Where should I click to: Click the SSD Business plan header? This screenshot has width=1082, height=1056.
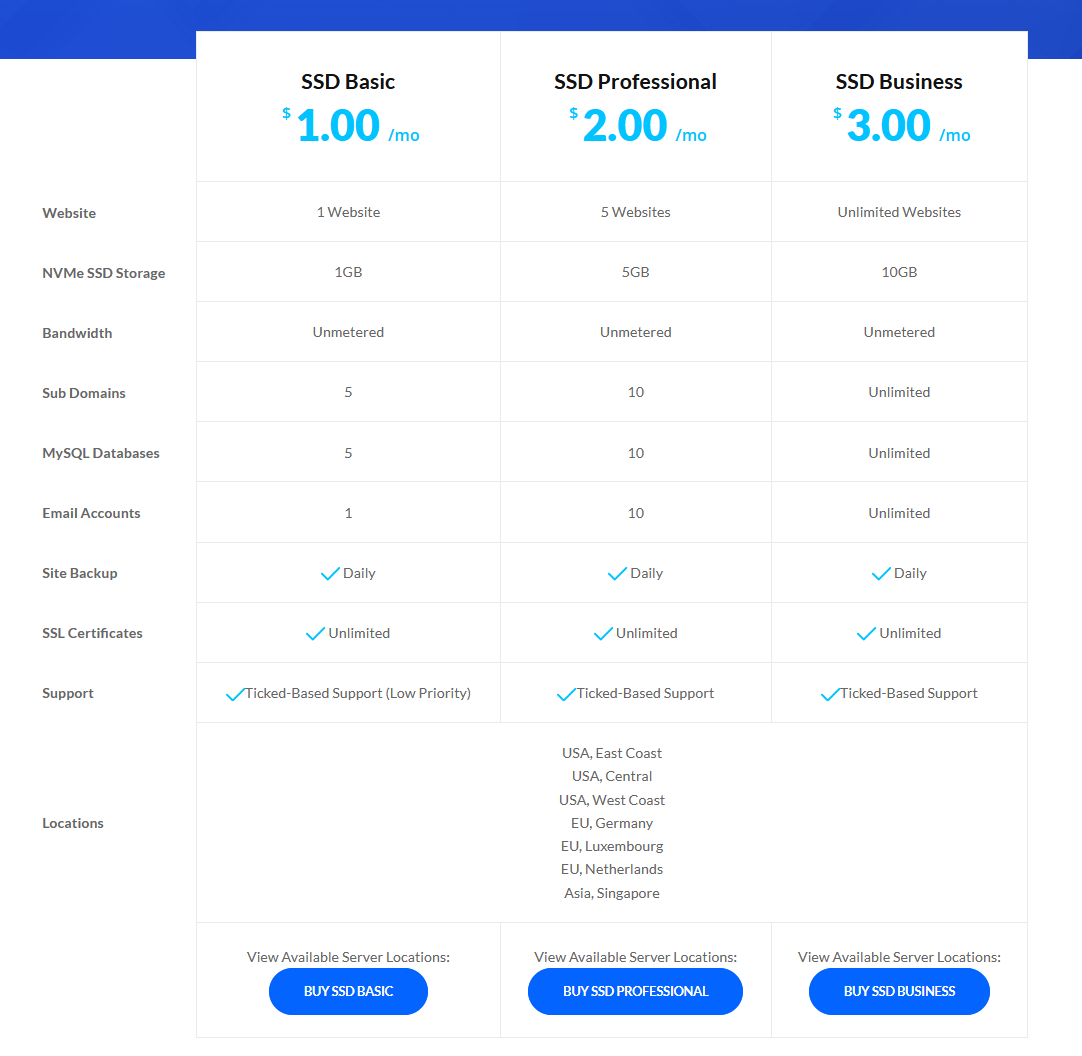[x=898, y=81]
